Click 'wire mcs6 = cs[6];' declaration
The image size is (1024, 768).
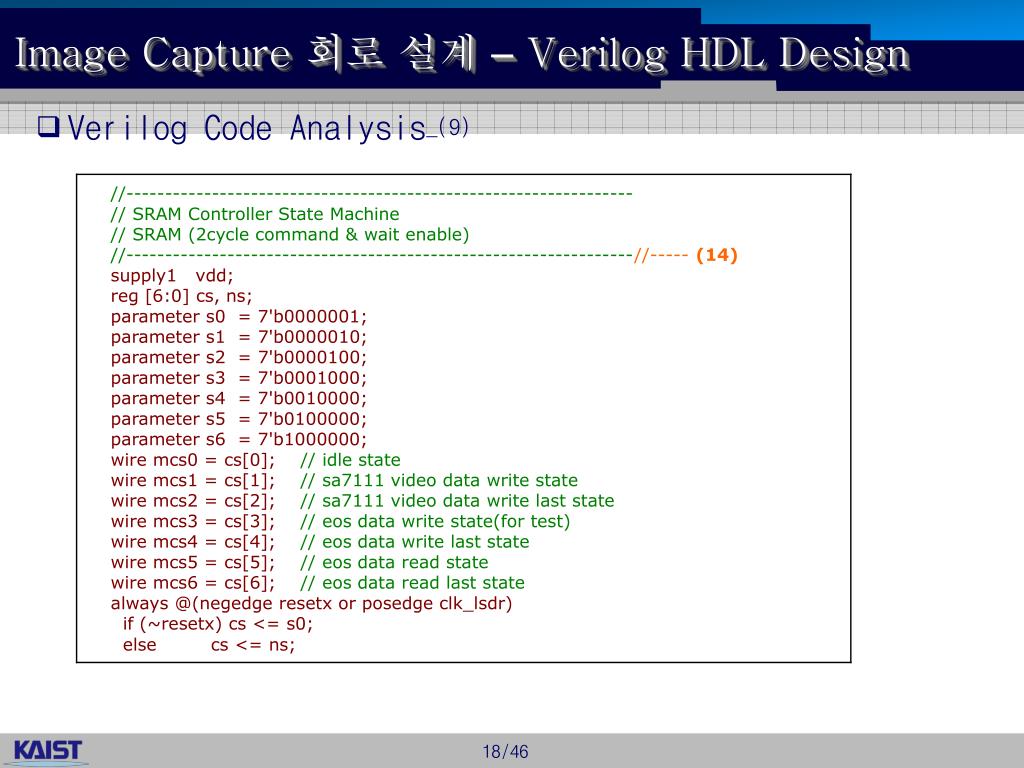click(193, 583)
